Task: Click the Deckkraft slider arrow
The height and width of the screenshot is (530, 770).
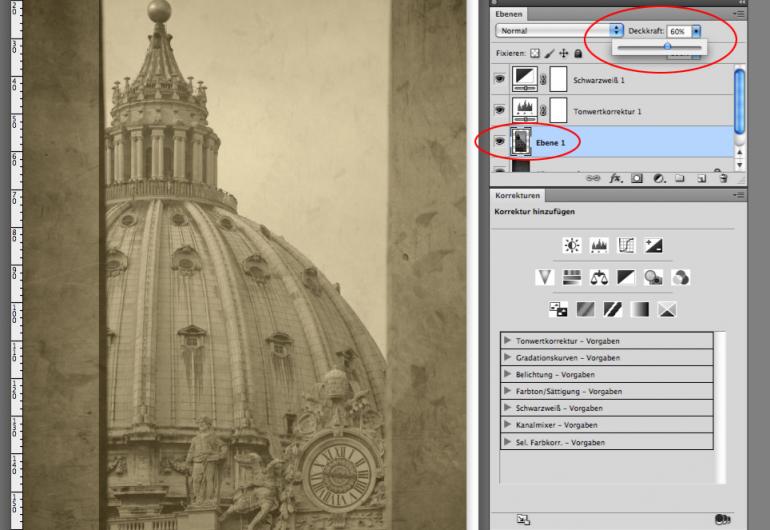Action: click(696, 31)
